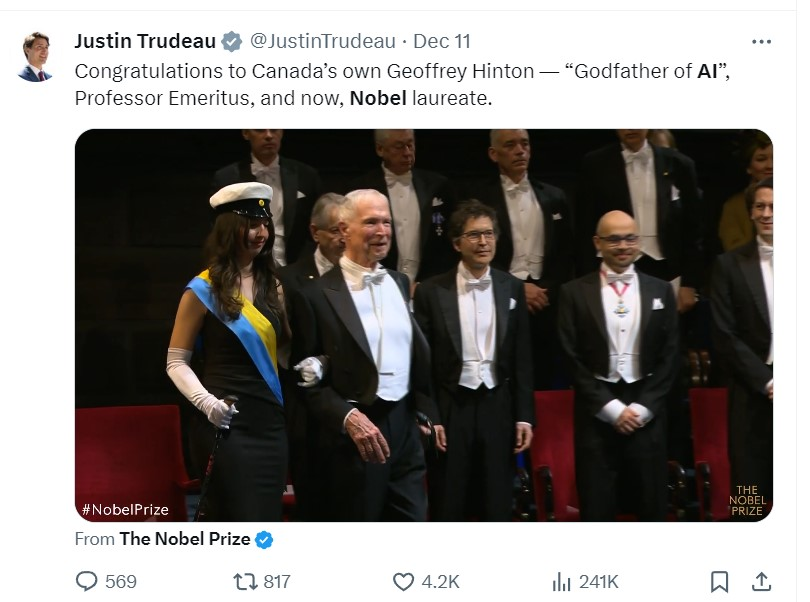This screenshot has width=810, height=602.
Task: Open the view analytics bar chart icon
Action: point(562,582)
